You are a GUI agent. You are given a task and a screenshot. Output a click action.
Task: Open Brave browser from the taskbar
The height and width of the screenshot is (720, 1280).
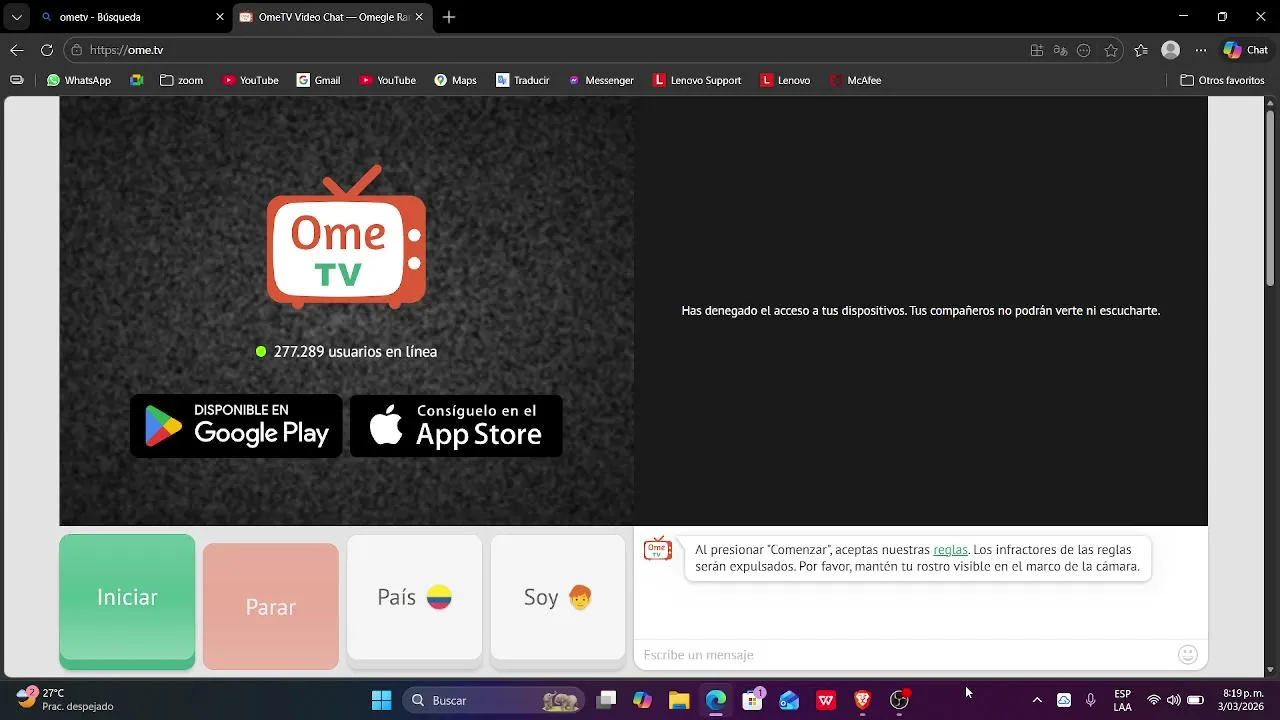[863, 700]
